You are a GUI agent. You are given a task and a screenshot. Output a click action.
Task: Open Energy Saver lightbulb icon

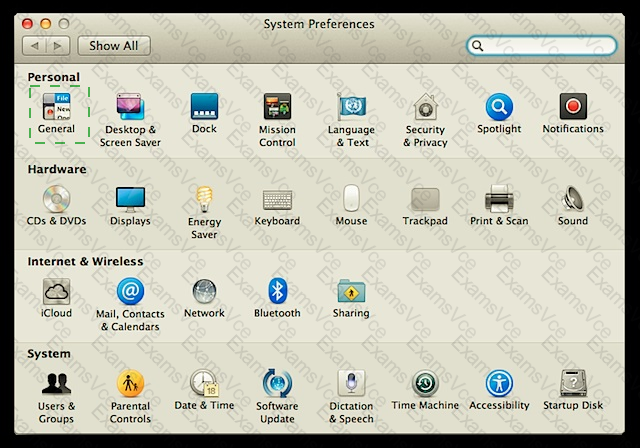pyautogui.click(x=204, y=199)
